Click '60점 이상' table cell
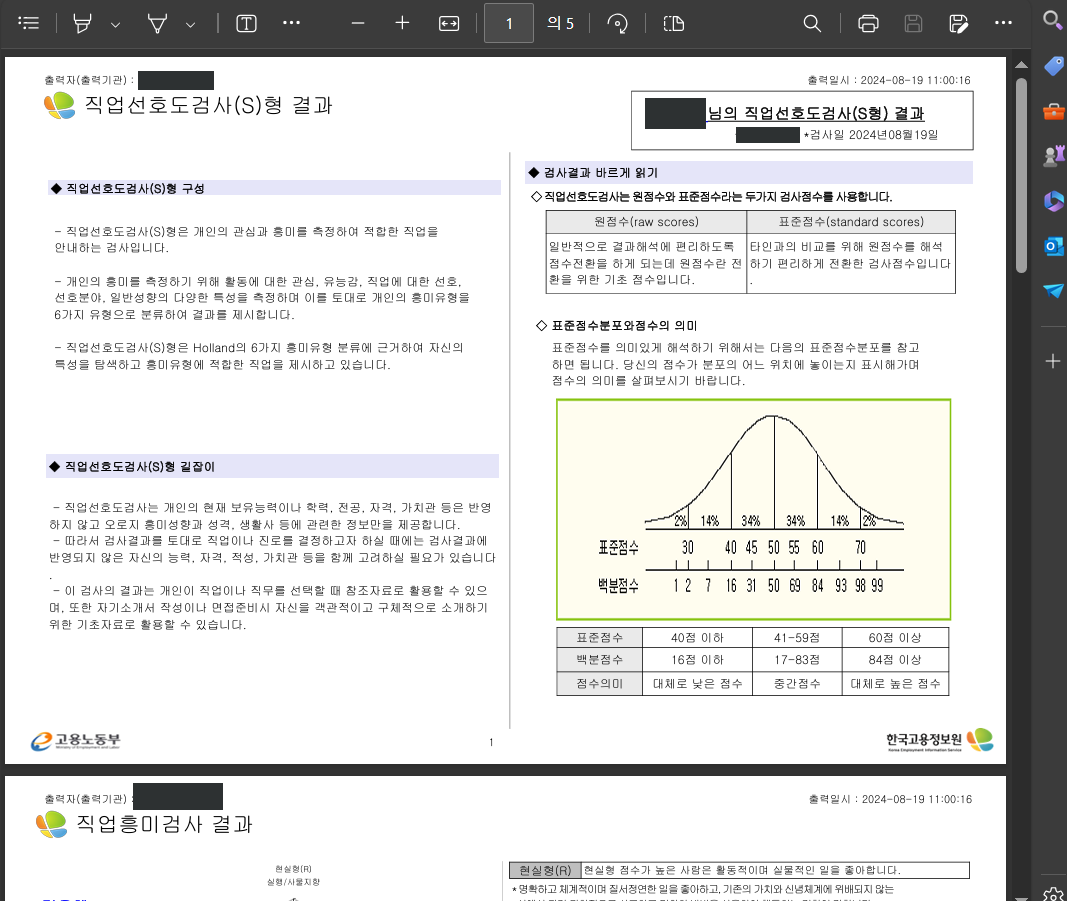Image resolution: width=1067 pixels, height=901 pixels. pos(895,638)
